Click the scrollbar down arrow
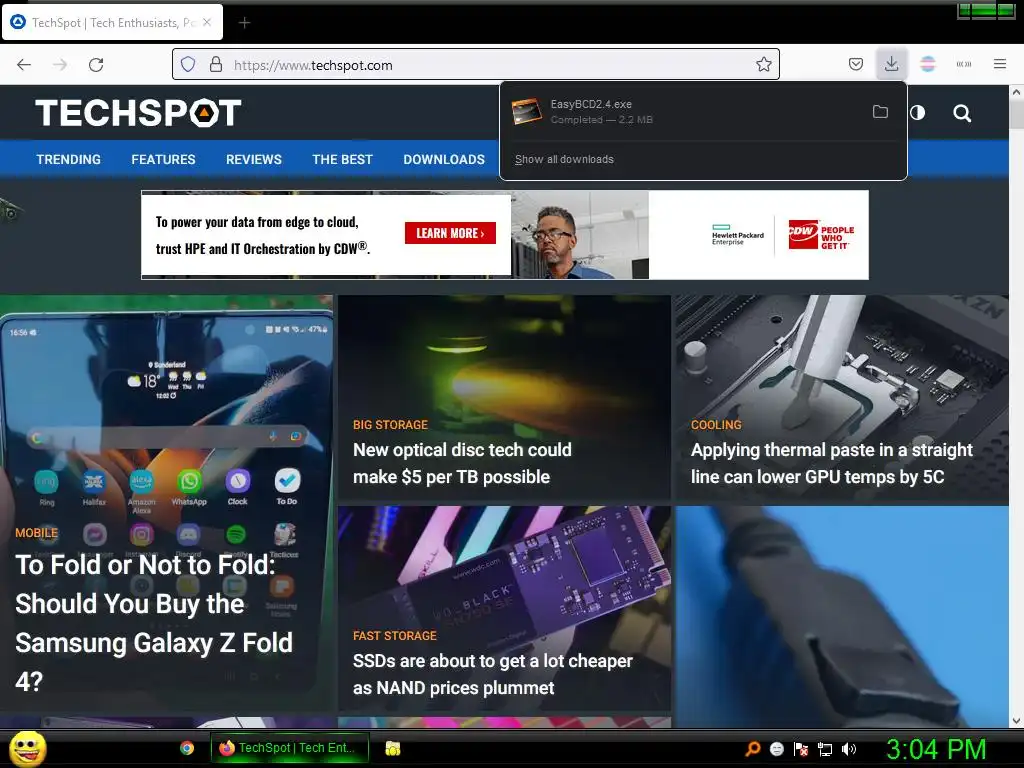 click(1016, 721)
